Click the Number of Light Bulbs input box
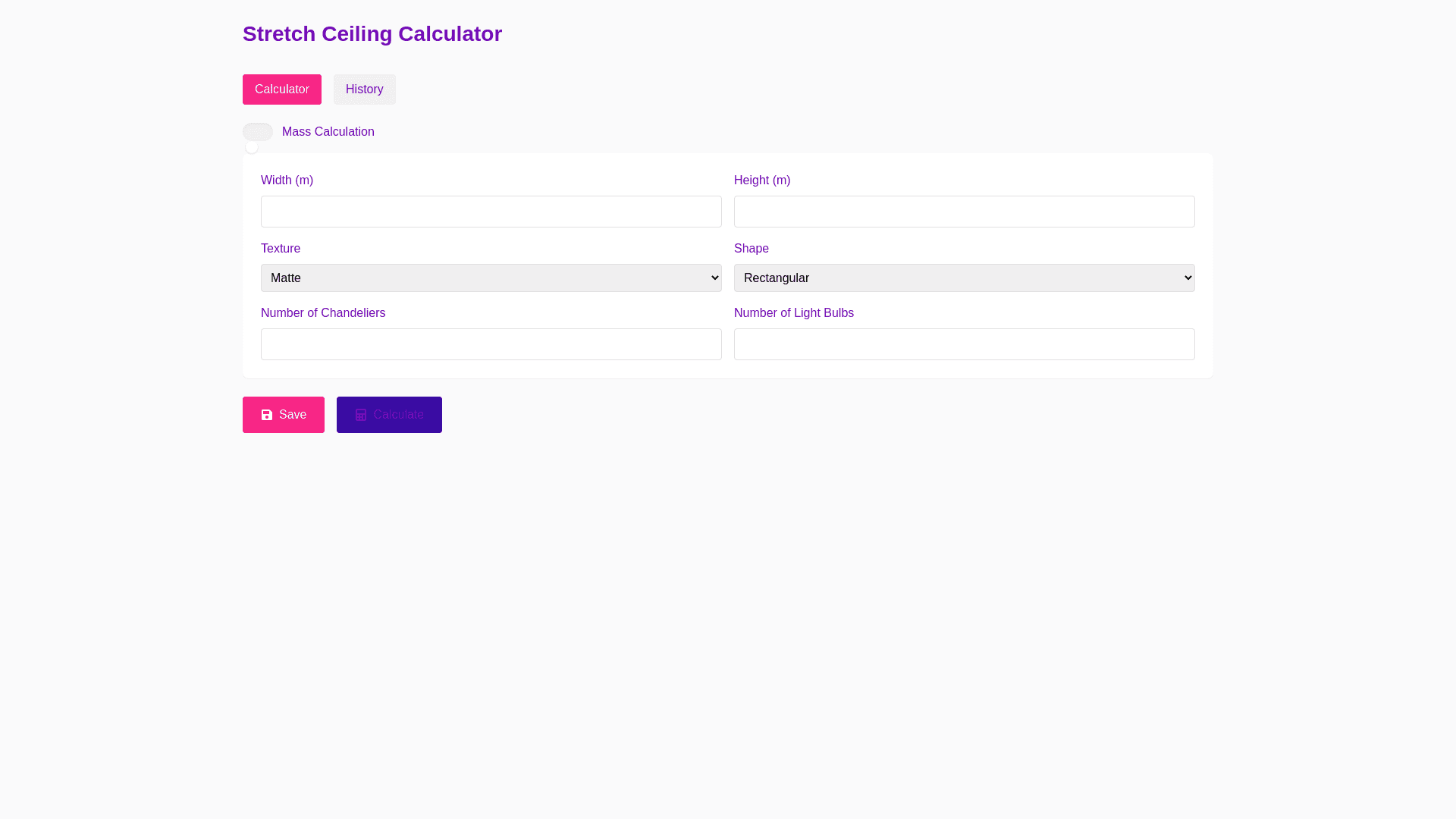Image resolution: width=1456 pixels, height=819 pixels. [964, 344]
